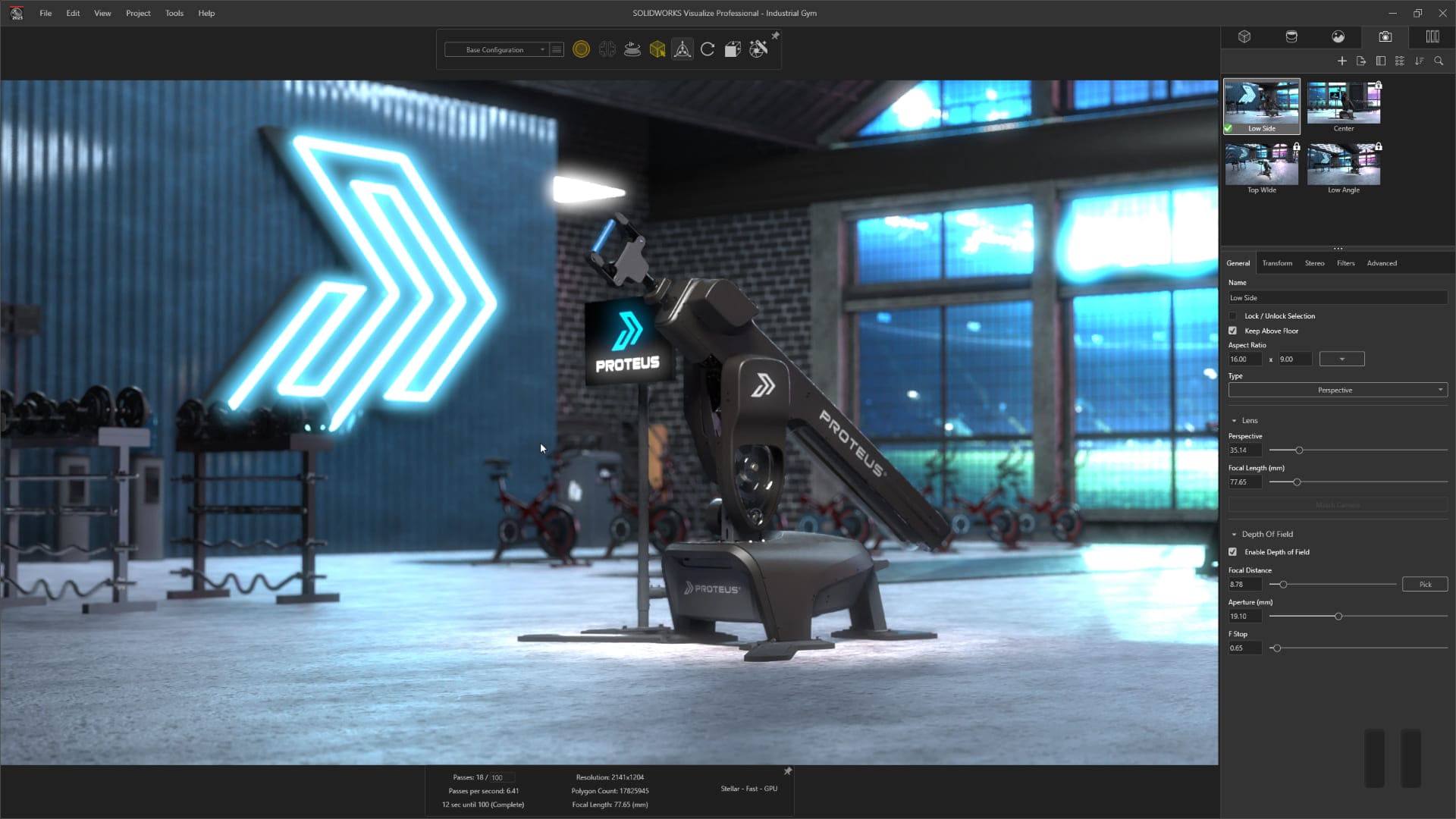Image resolution: width=1456 pixels, height=819 pixels.
Task: Open the Appearances paint bucket tab
Action: click(x=1291, y=36)
